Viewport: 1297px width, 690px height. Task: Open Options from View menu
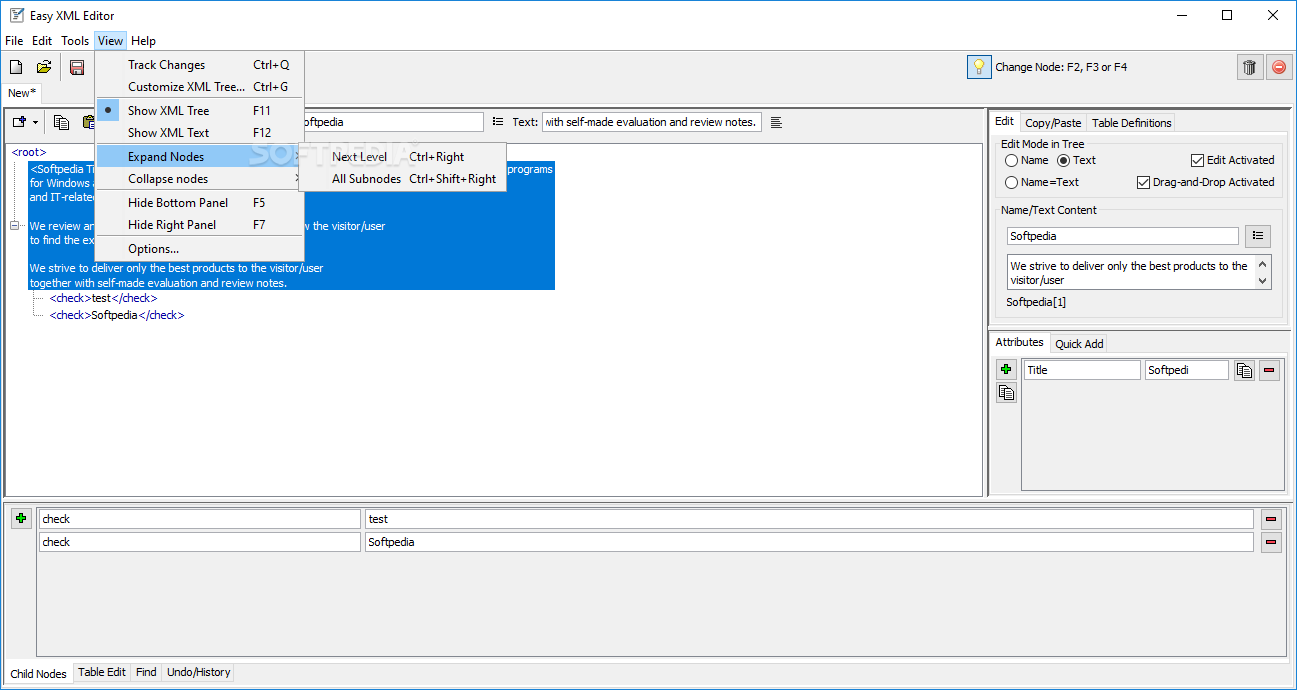199,249
